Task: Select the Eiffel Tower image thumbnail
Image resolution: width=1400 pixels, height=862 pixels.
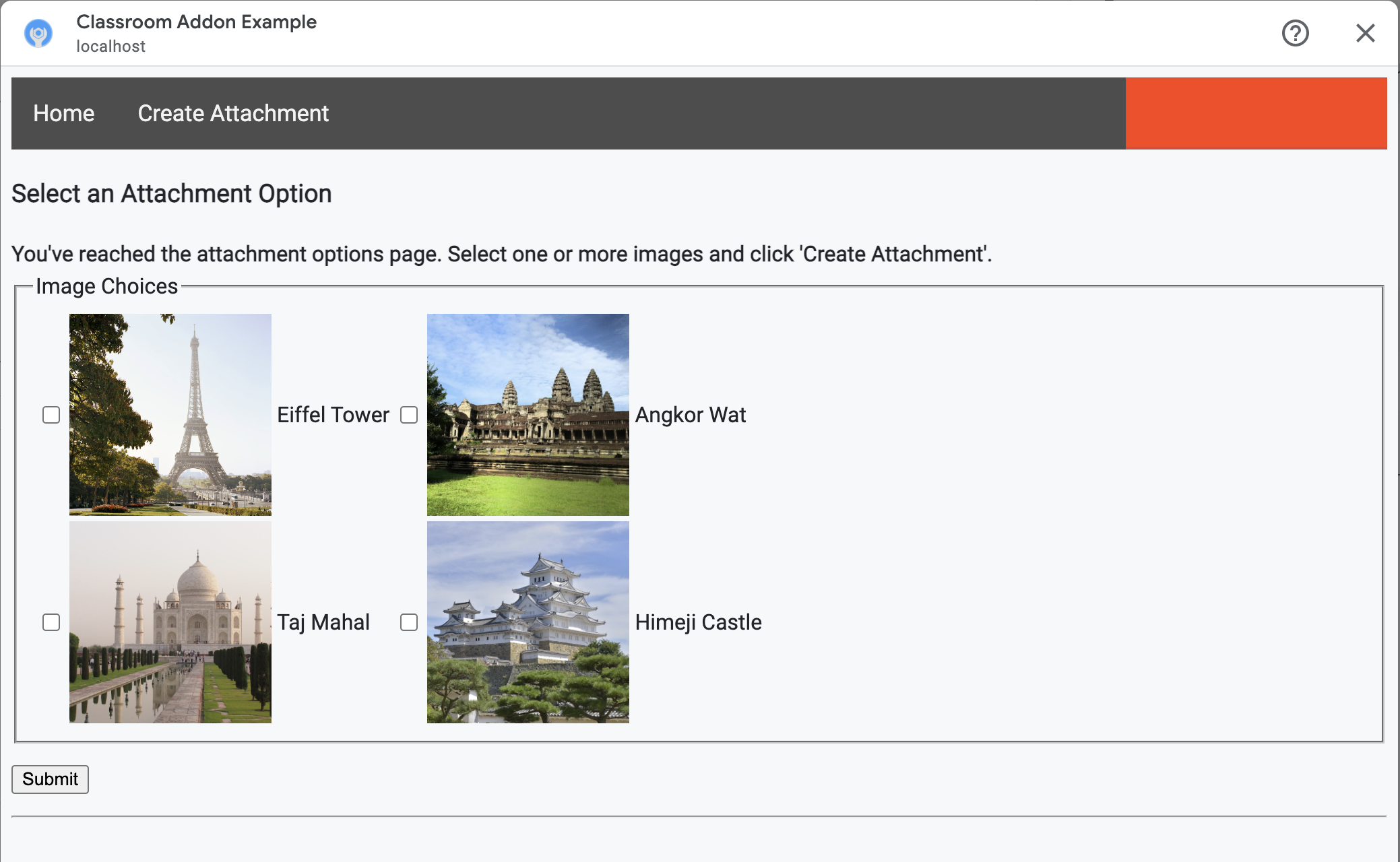Action: click(170, 414)
